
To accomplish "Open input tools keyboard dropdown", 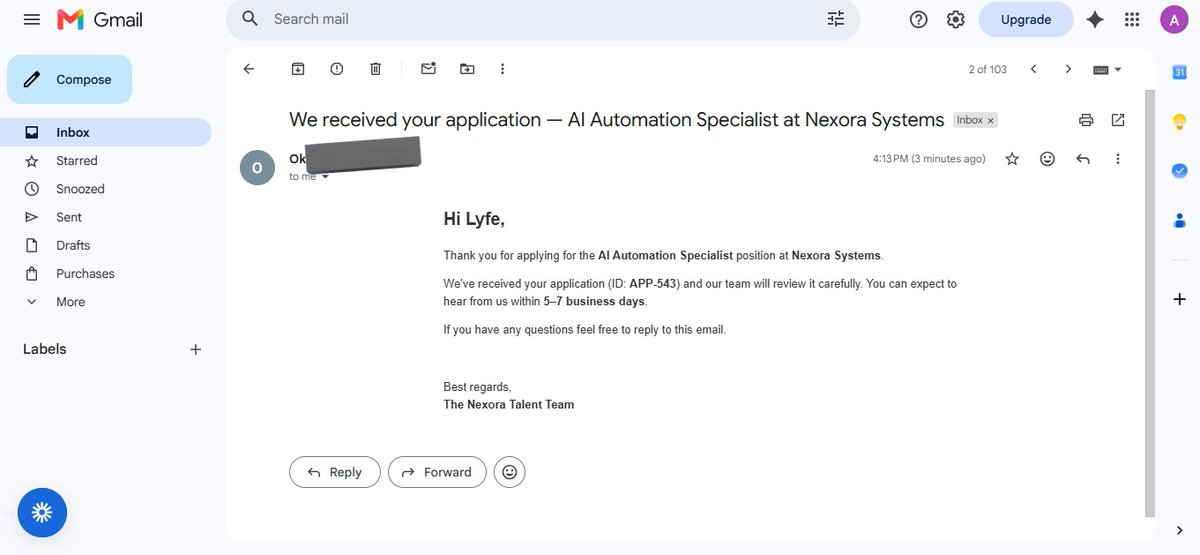I will [x=1107, y=69].
